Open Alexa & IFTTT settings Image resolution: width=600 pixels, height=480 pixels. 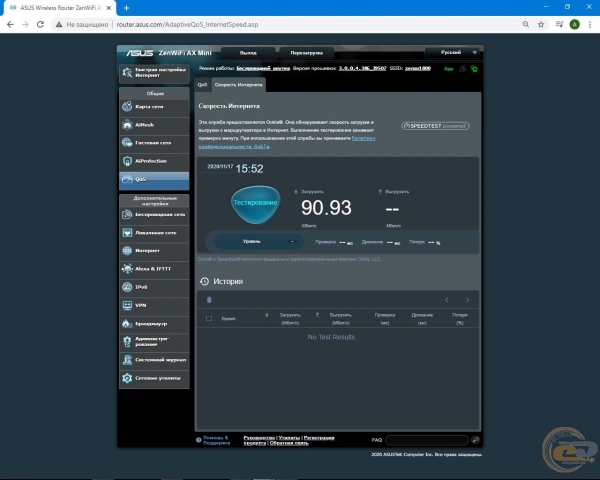[154, 269]
